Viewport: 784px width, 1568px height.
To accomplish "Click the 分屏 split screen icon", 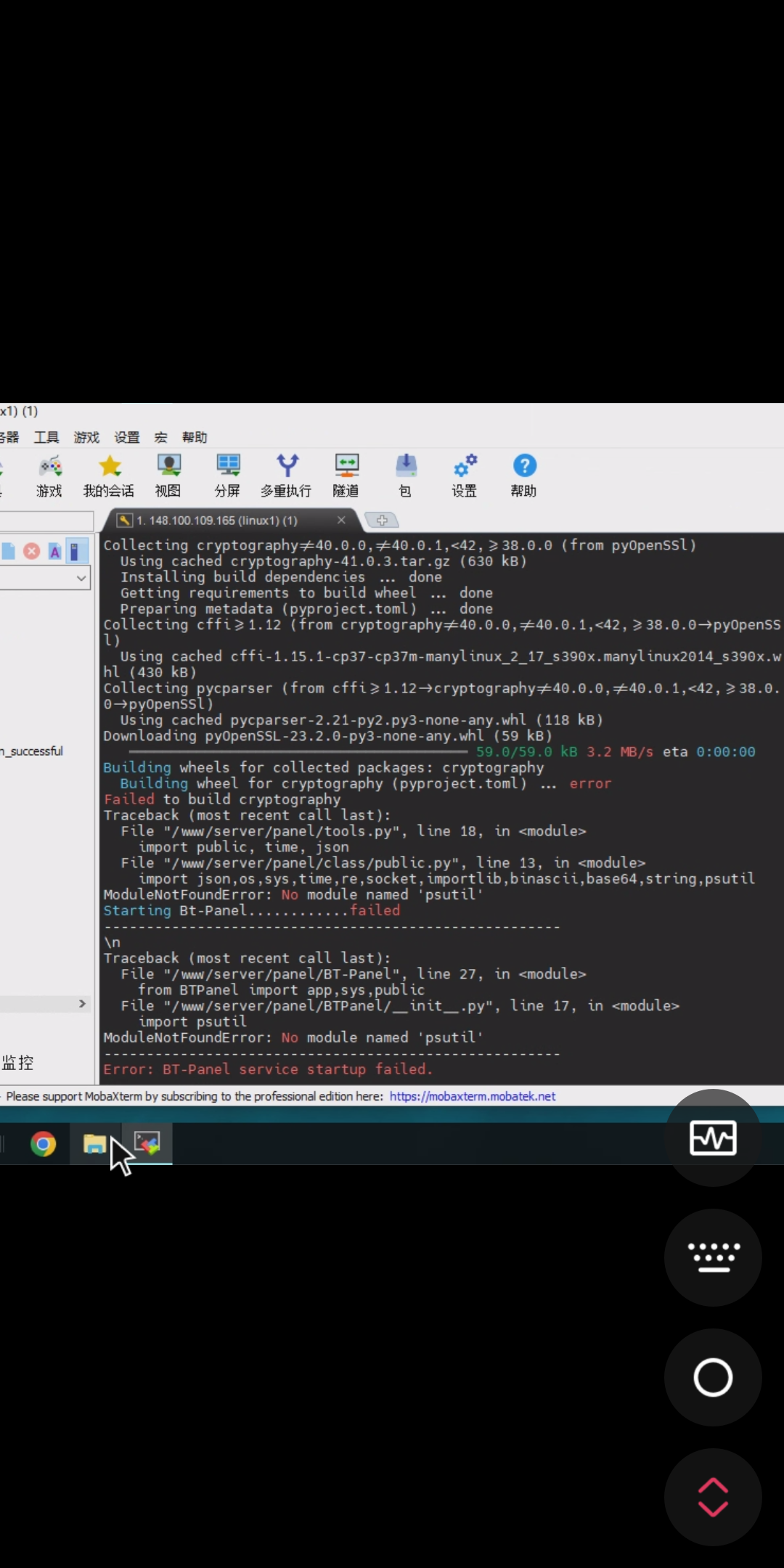I will (227, 475).
